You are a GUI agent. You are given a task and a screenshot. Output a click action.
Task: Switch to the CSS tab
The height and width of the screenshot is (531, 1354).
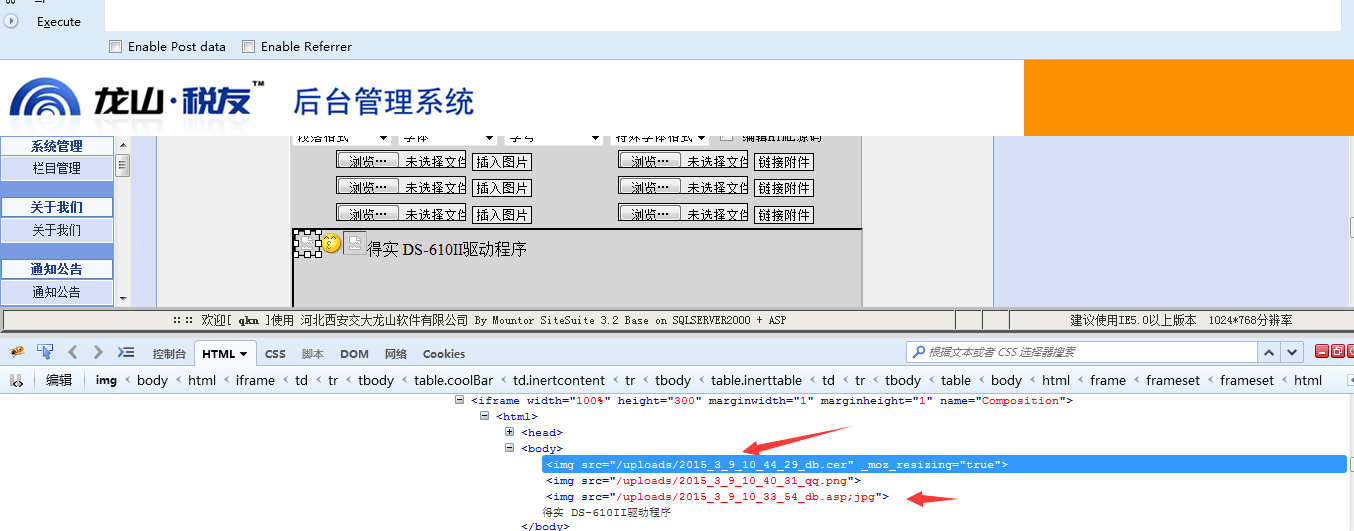[275, 354]
